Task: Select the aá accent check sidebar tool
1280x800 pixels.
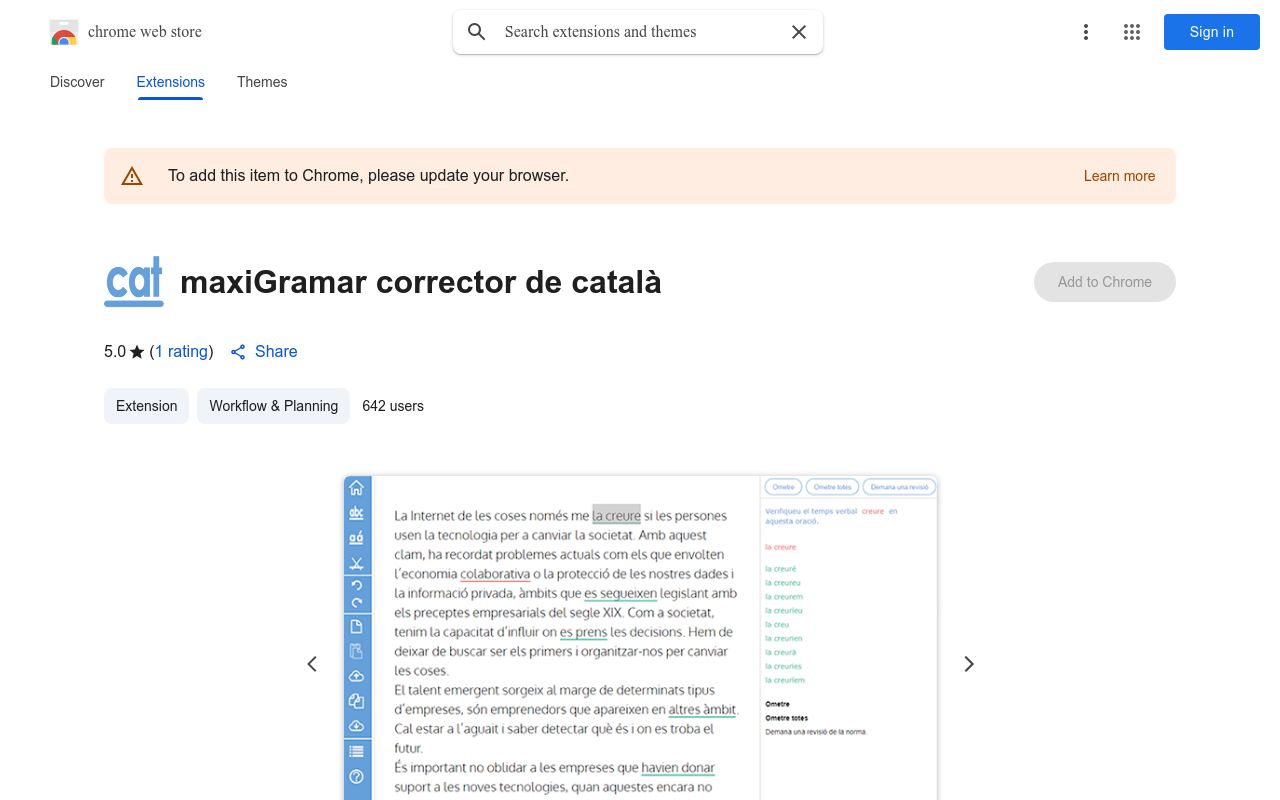Action: coord(357,537)
